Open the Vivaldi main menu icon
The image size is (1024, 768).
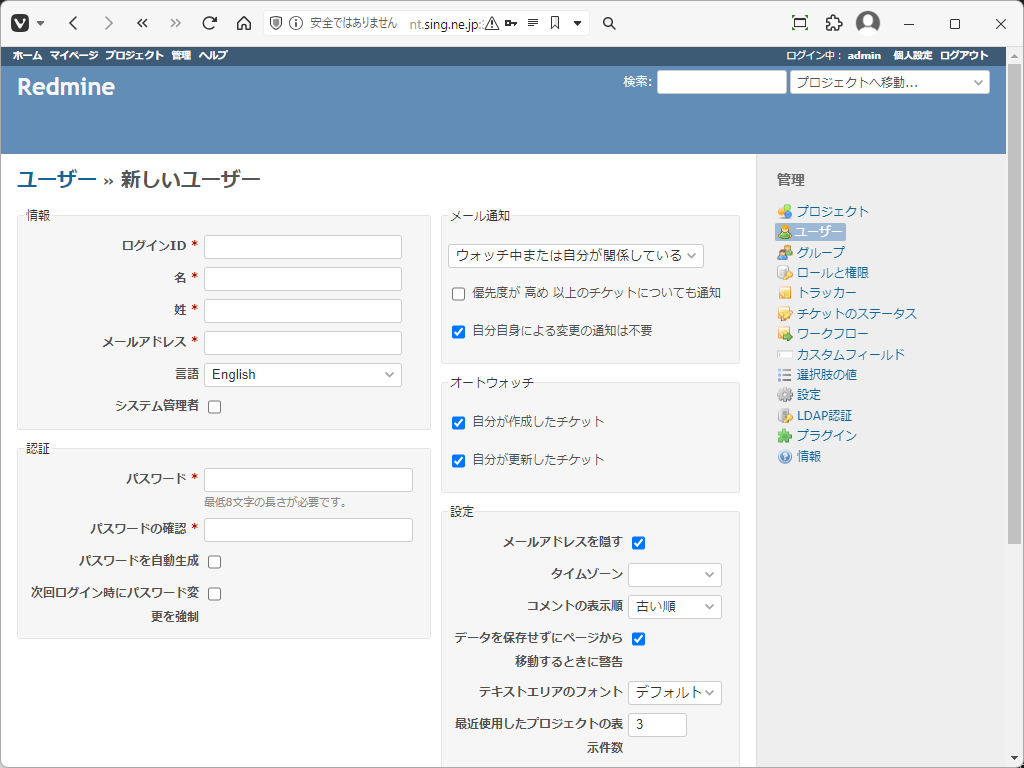pos(20,24)
